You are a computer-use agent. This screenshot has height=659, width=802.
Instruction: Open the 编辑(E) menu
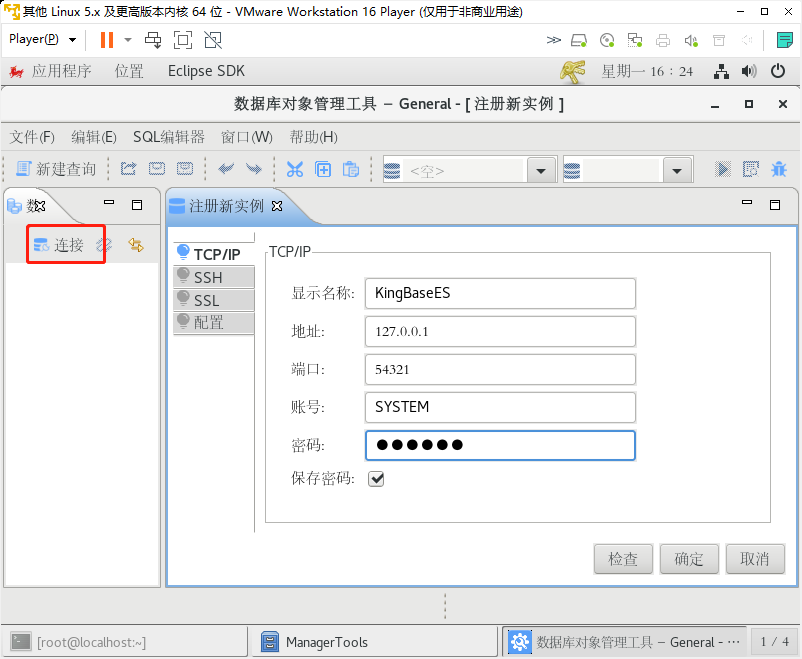(x=94, y=137)
